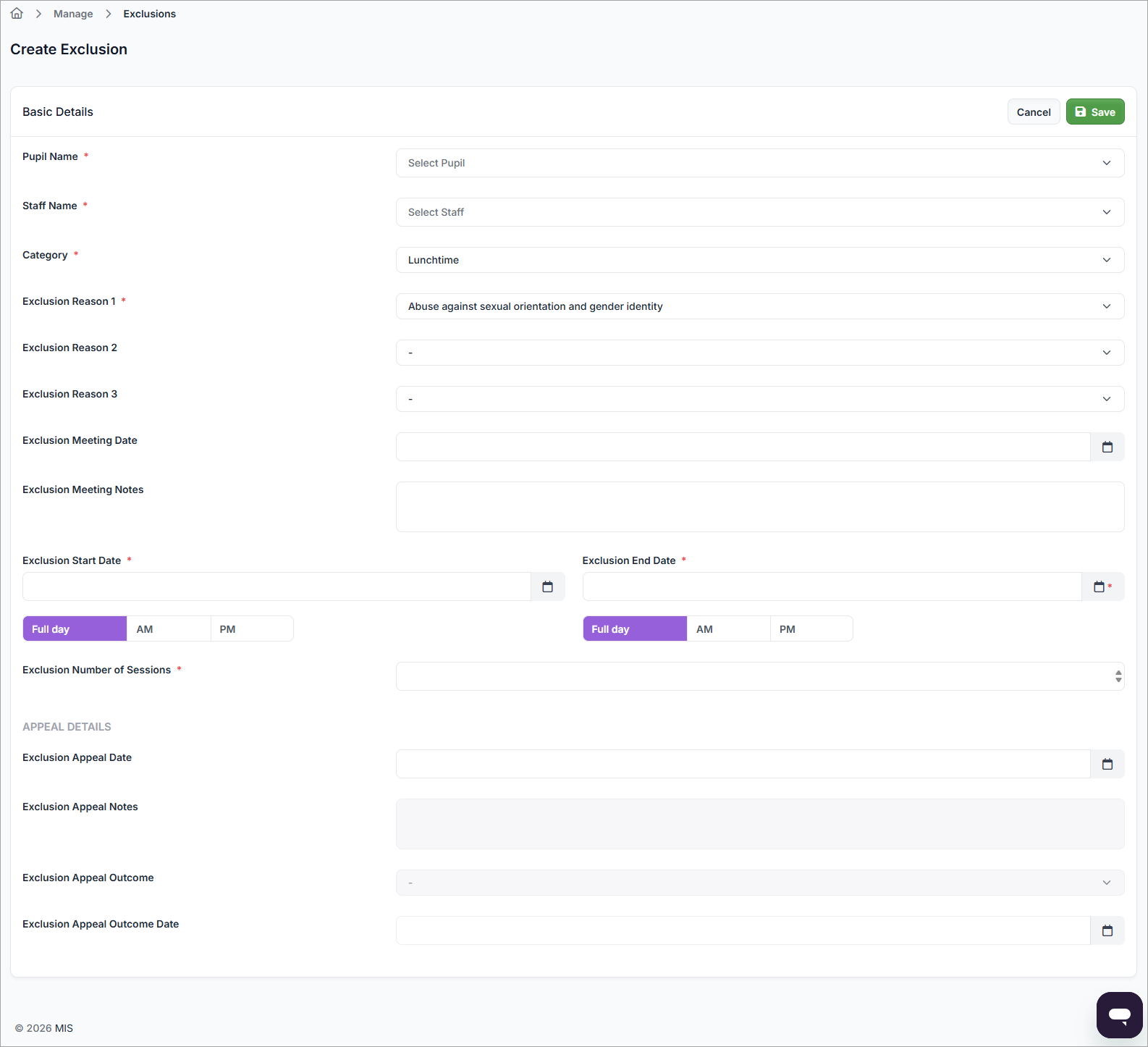
Task: Open the Exclusion Reason 2 dropdown
Action: 759,353
